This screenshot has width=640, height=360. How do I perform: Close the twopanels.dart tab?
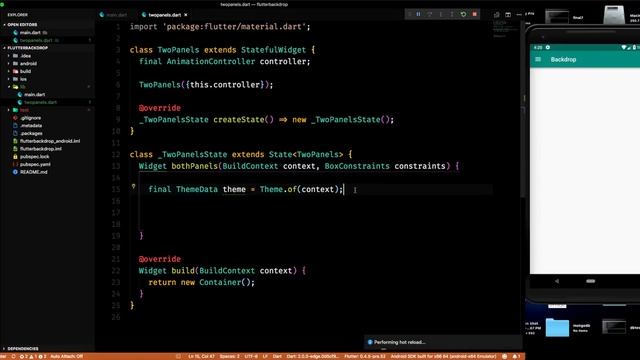[186, 15]
